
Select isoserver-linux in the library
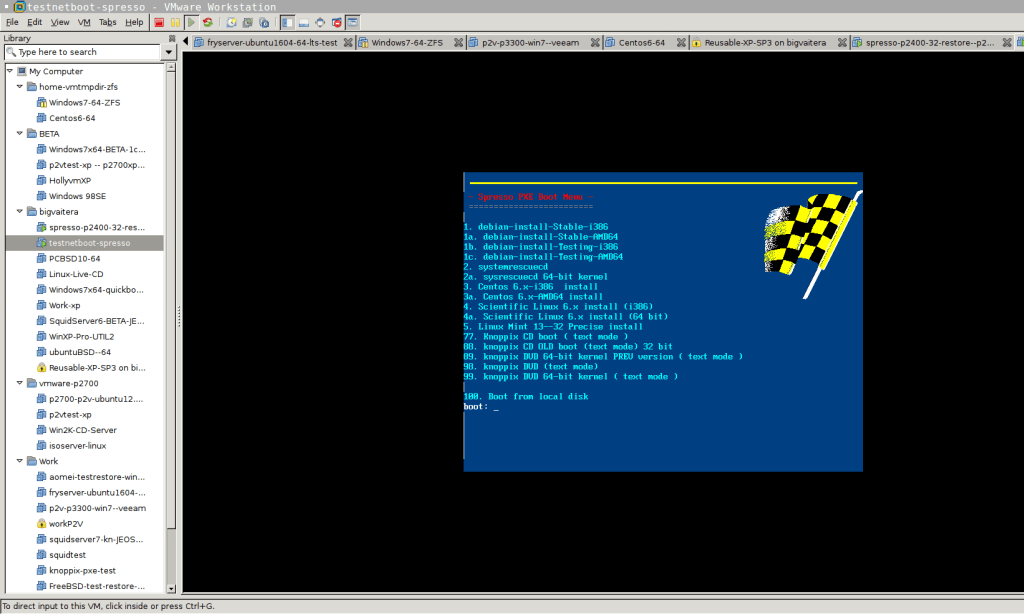(77, 445)
